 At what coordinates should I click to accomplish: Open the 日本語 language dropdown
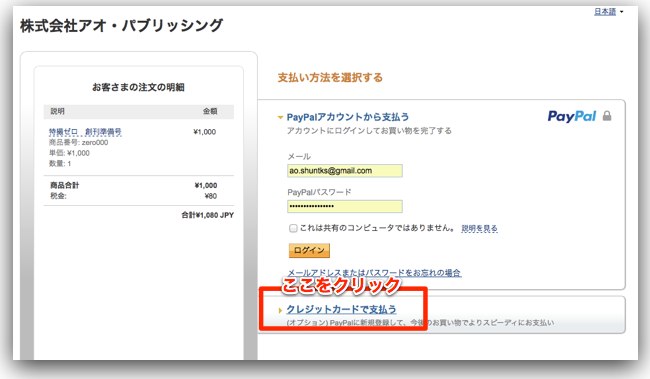608,12
